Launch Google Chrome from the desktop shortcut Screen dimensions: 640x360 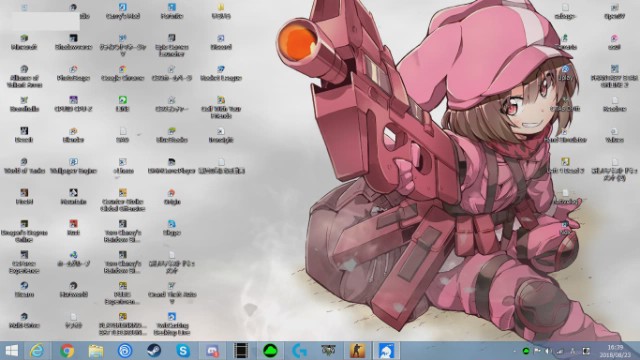click(122, 73)
